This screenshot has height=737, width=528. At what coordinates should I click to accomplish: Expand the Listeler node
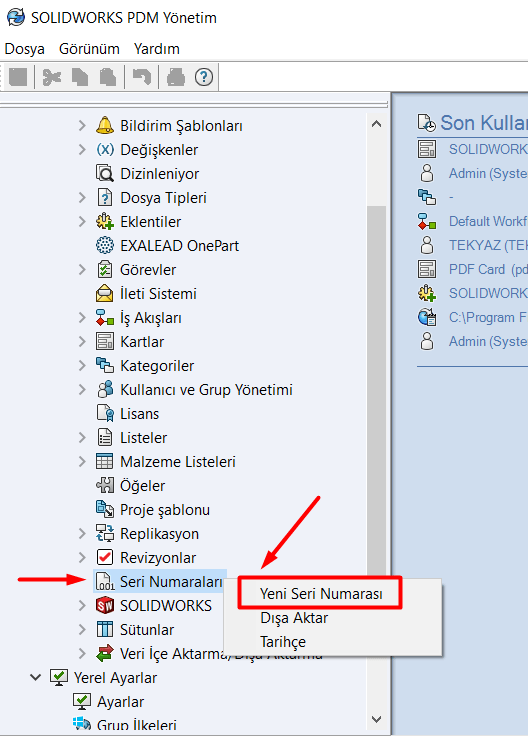pyautogui.click(x=82, y=437)
